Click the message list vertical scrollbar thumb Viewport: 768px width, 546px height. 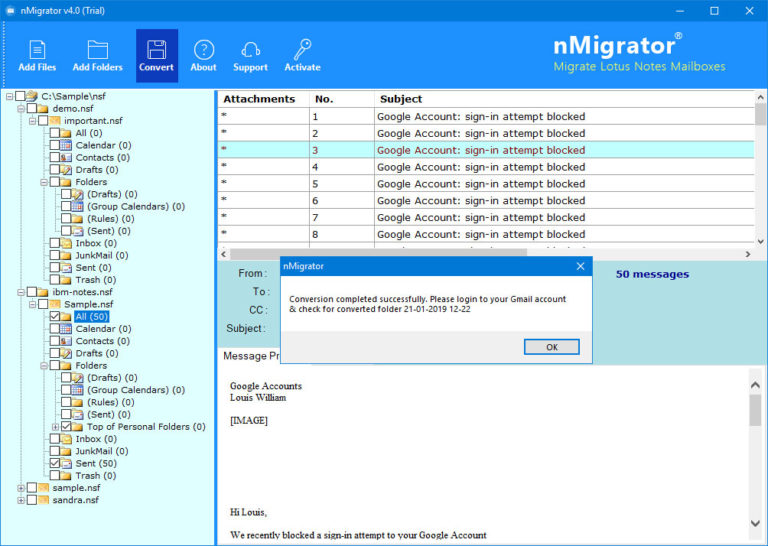[760, 115]
